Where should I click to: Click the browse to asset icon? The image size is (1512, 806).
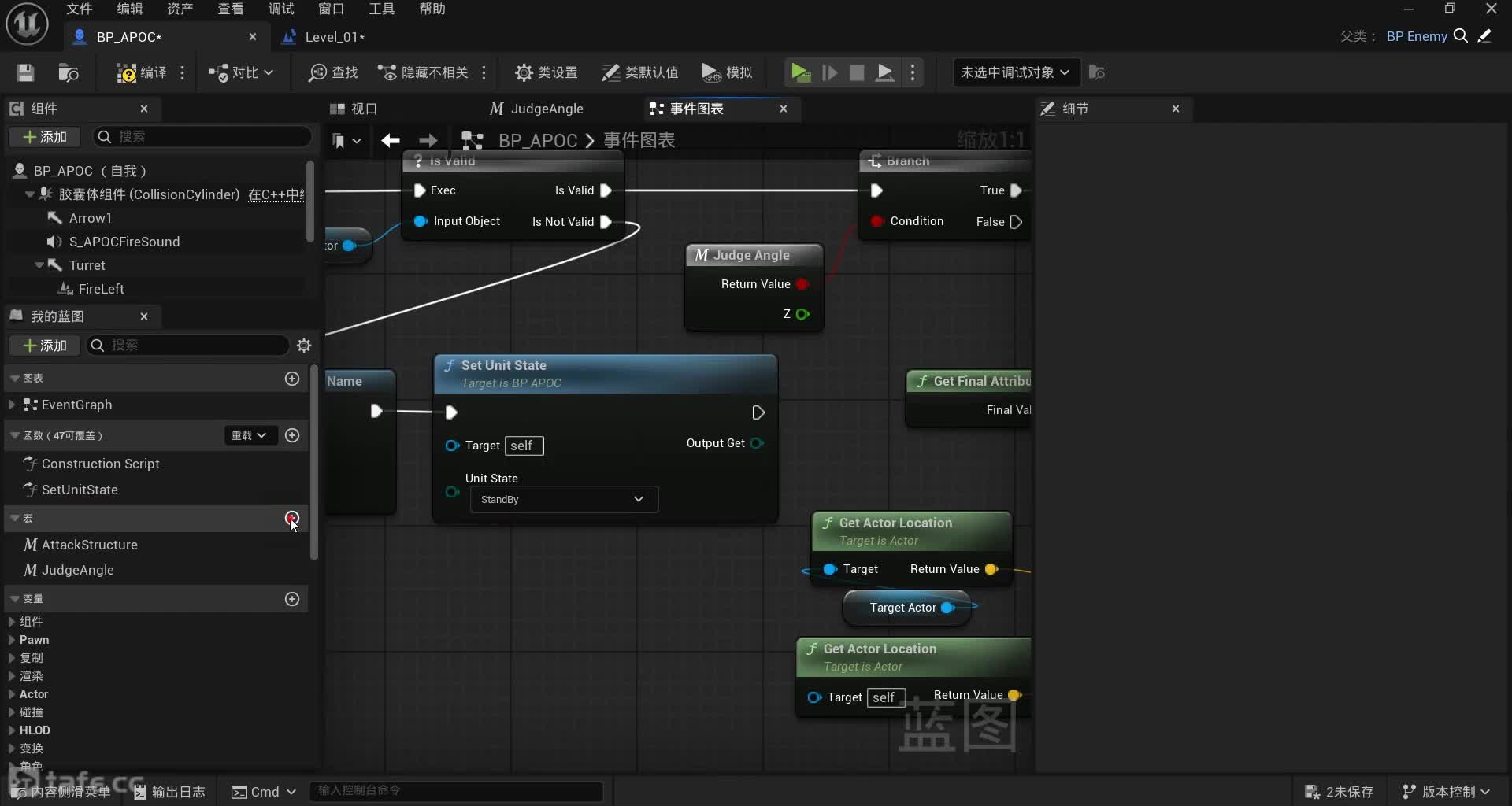click(69, 72)
